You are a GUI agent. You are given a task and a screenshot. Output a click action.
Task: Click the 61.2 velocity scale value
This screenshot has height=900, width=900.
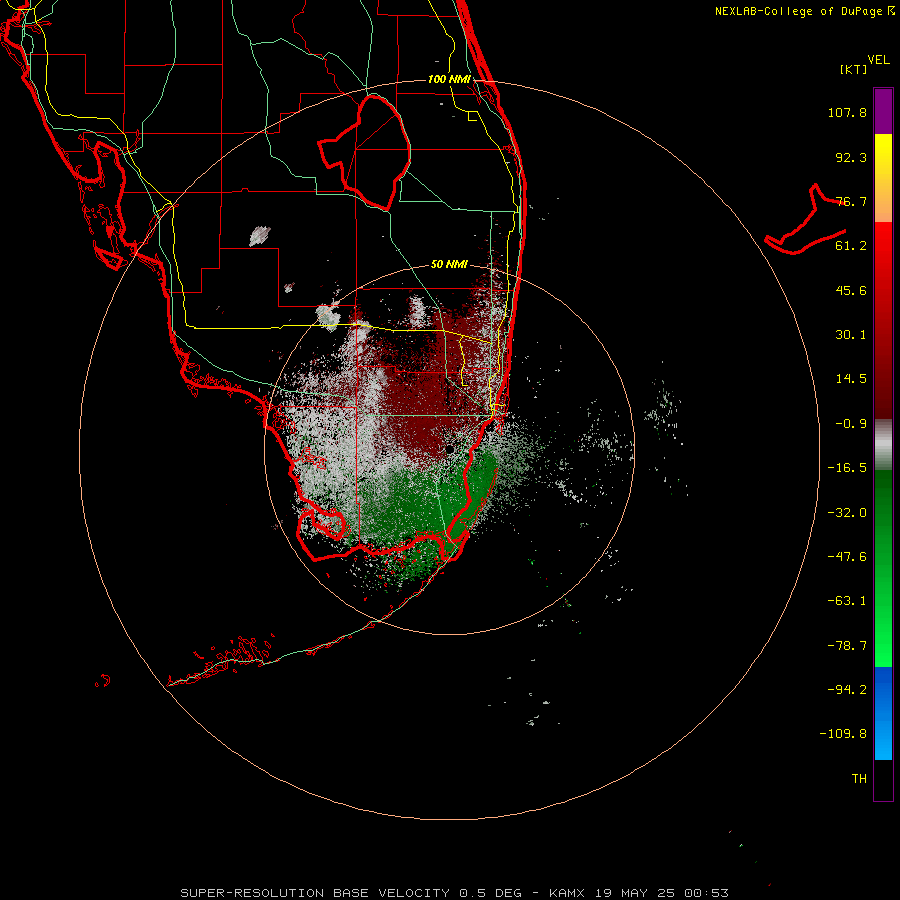click(851, 246)
